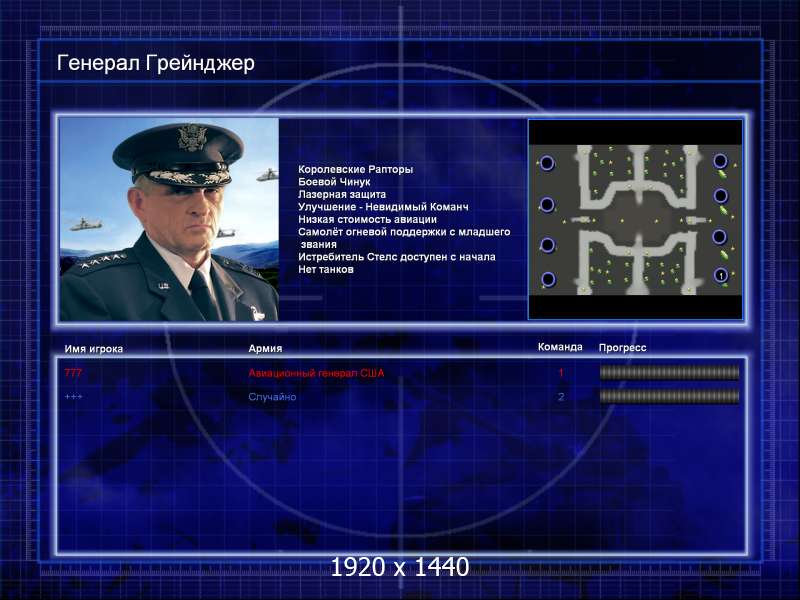Click 'Улучшение - Невидимый Команч' text

[383, 207]
